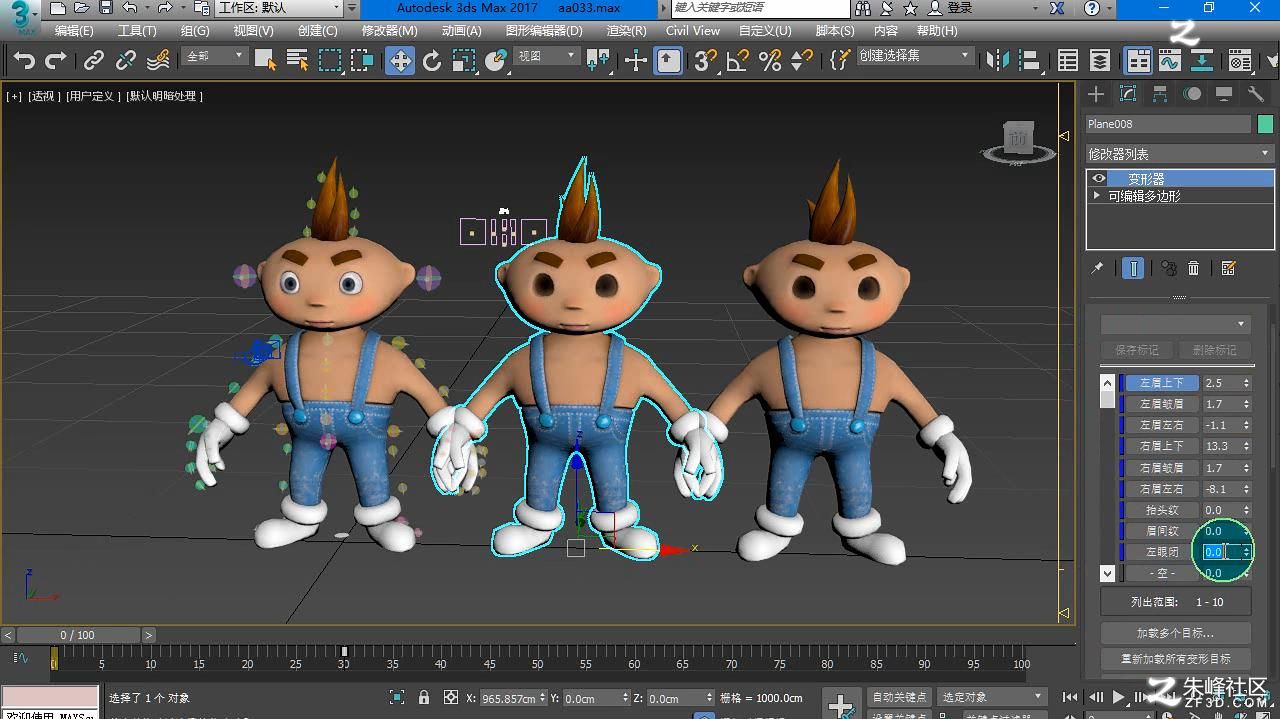Click the Use Pivot Point Center icon
This screenshot has width=1280, height=719.
[598, 61]
